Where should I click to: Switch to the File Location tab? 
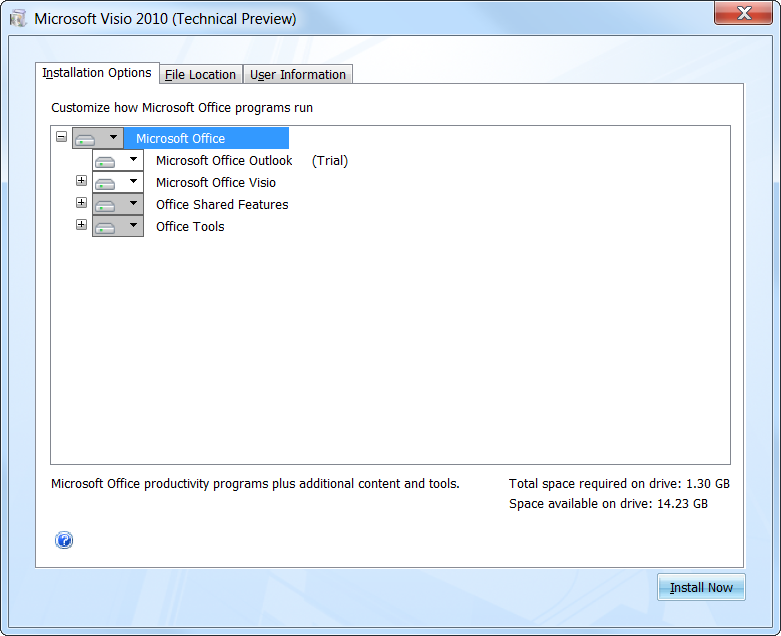[200, 75]
